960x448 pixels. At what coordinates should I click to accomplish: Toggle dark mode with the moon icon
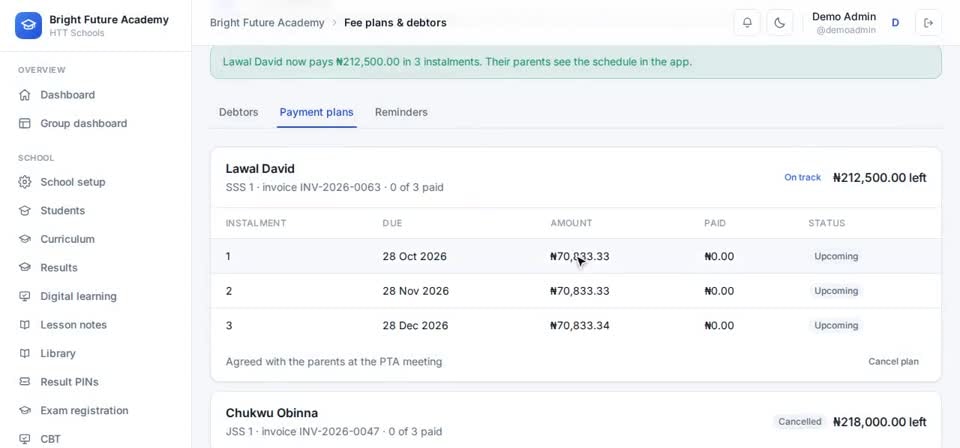tap(779, 23)
